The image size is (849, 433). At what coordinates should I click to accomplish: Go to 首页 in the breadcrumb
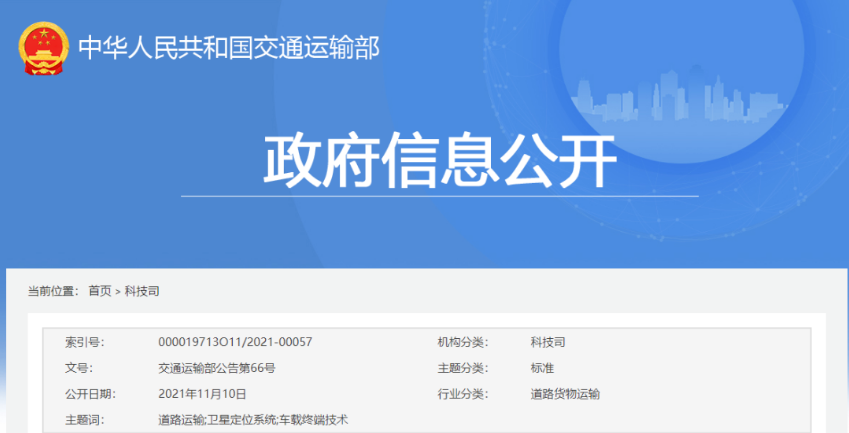tap(100, 291)
